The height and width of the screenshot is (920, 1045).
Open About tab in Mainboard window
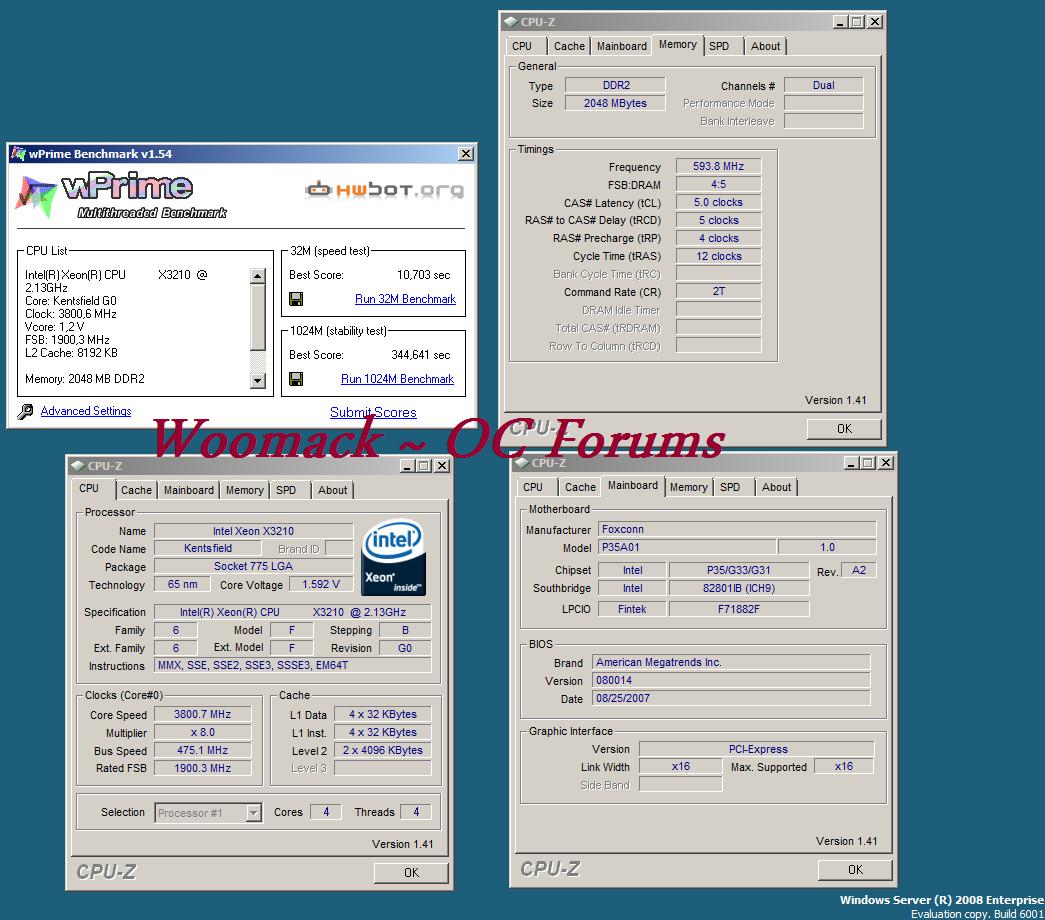point(776,487)
